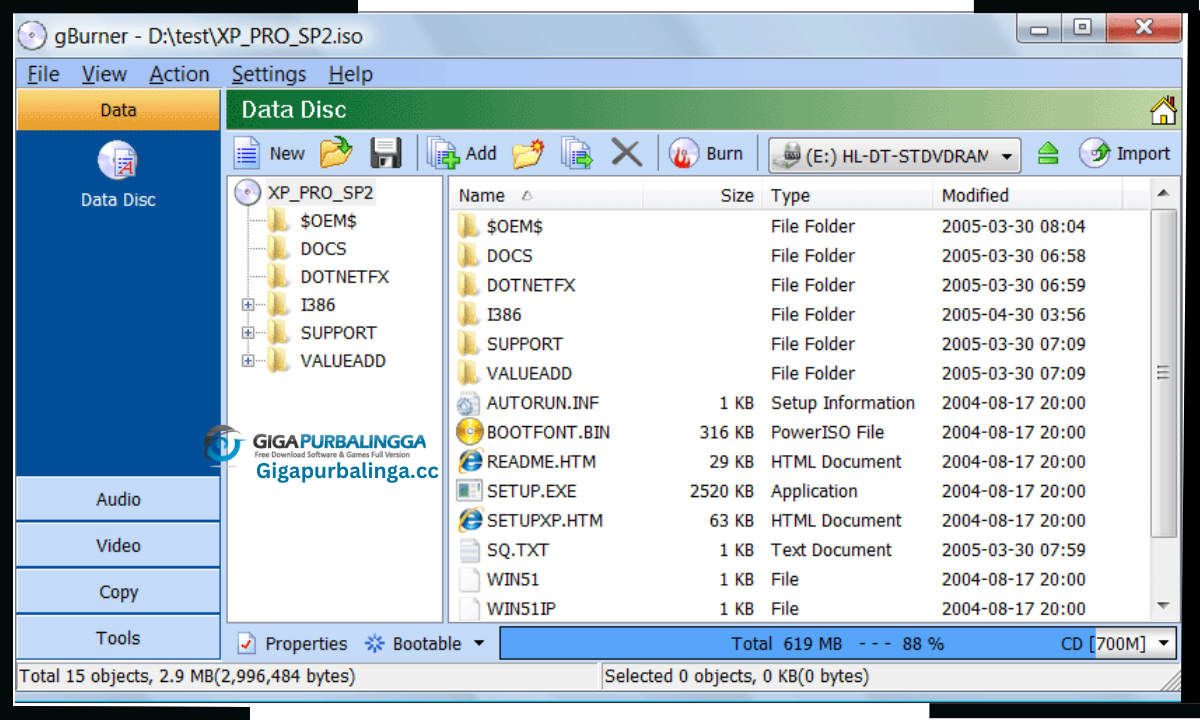Screen dimensions: 1200x720
Task: Click the file list vertical scrollbar thumb
Action: (x=1163, y=372)
